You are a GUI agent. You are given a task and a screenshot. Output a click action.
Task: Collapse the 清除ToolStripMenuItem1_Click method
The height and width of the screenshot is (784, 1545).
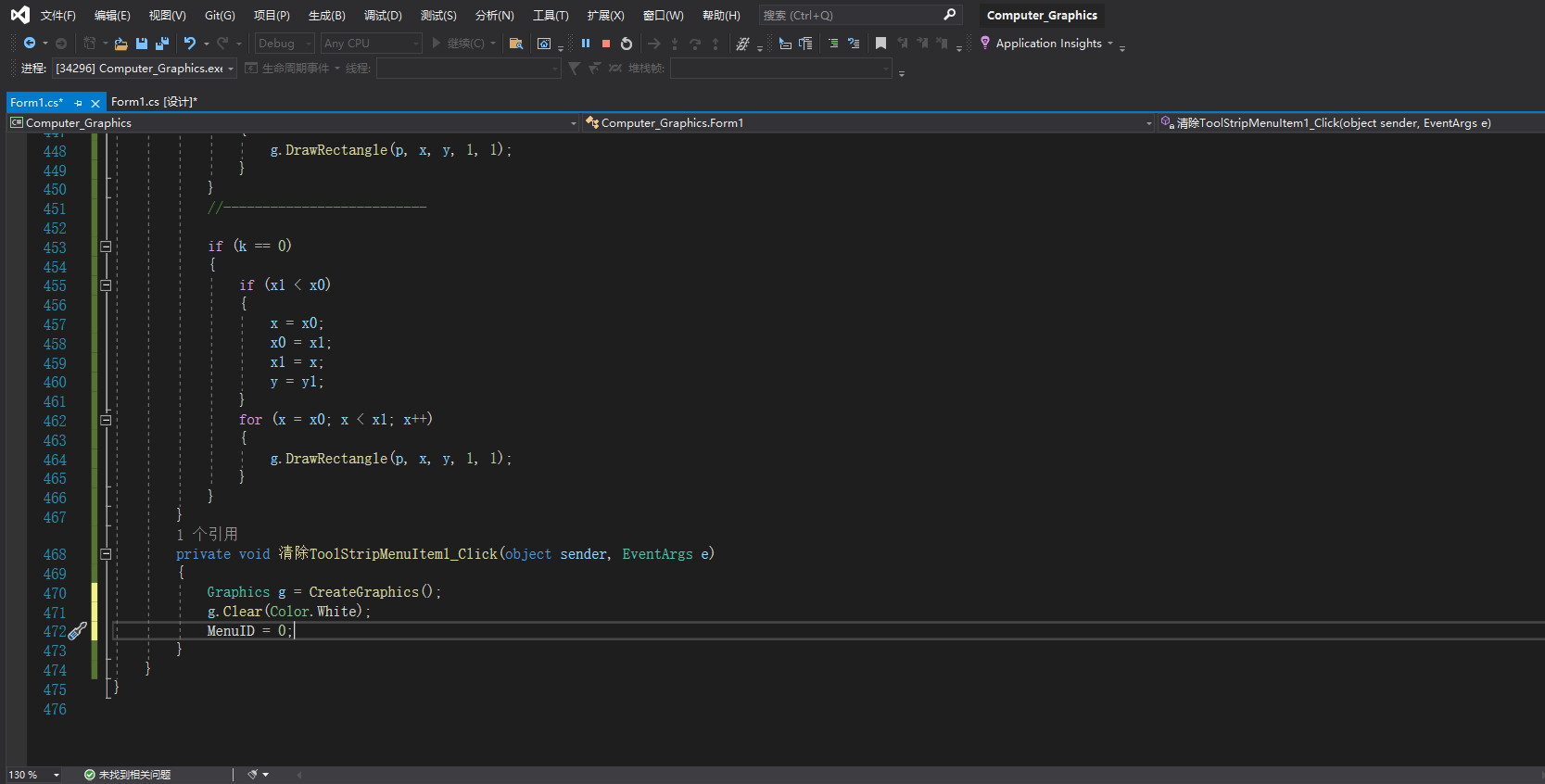click(x=106, y=554)
